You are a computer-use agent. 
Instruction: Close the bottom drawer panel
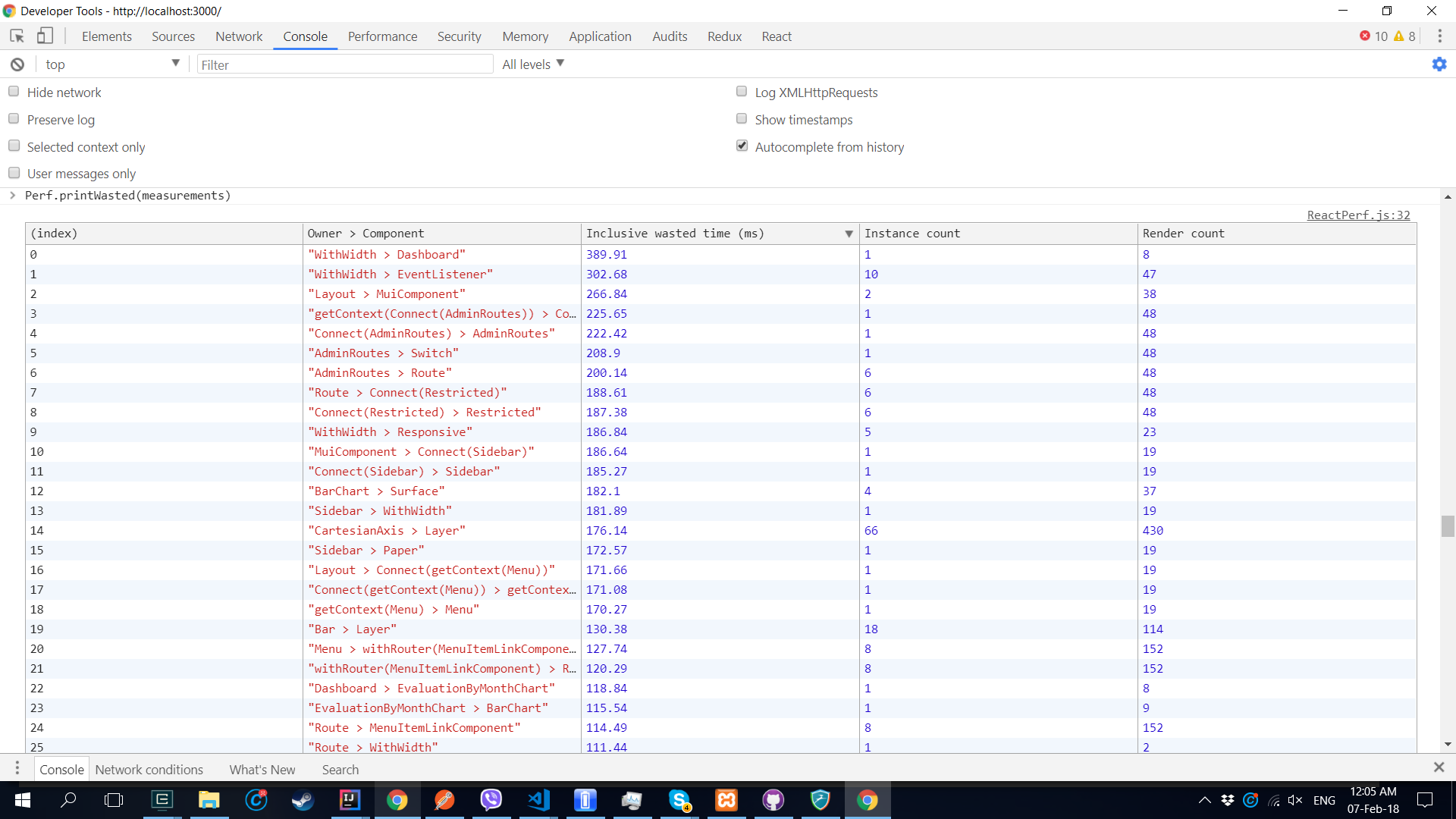point(1439,767)
